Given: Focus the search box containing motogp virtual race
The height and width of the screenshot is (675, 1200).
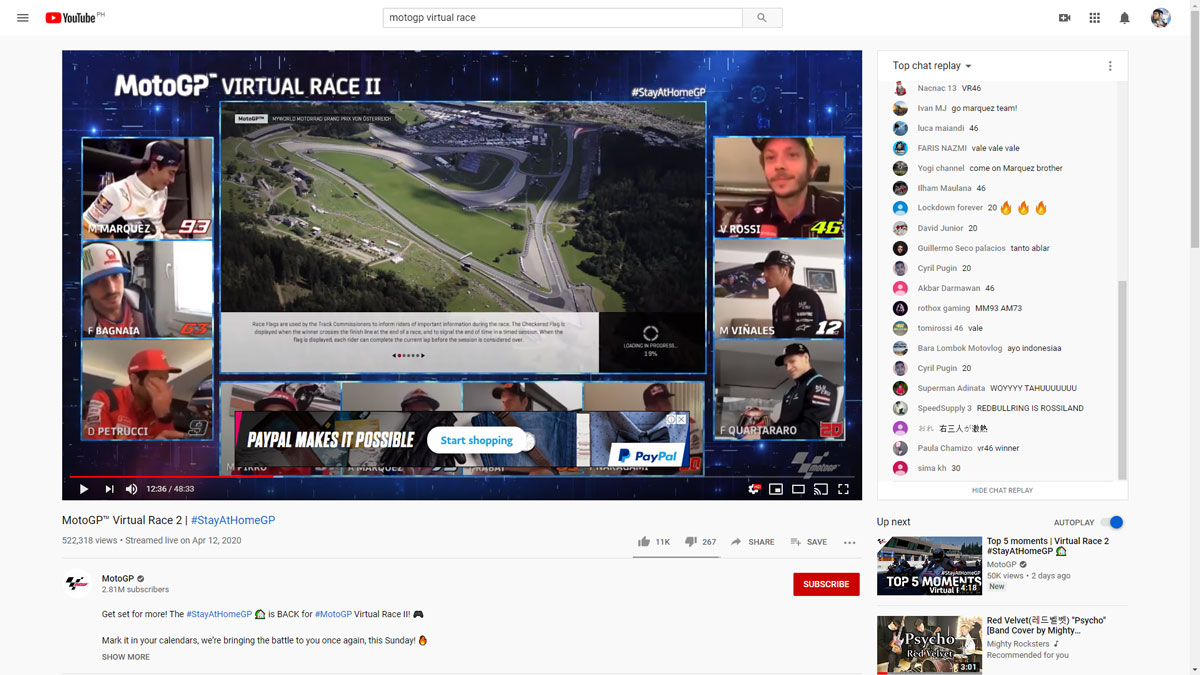Looking at the screenshot, I should [x=563, y=18].
